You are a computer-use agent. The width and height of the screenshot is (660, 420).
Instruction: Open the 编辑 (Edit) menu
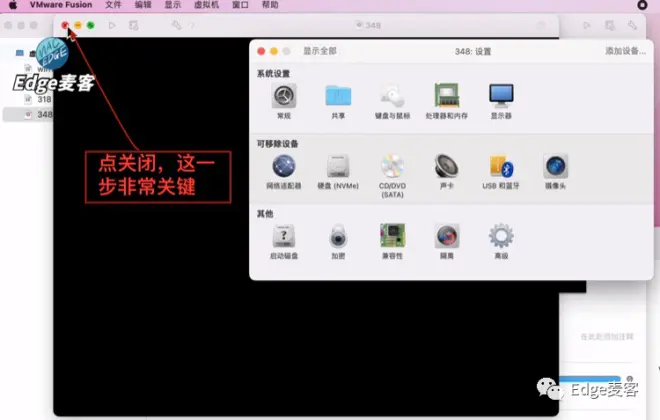[x=143, y=5]
